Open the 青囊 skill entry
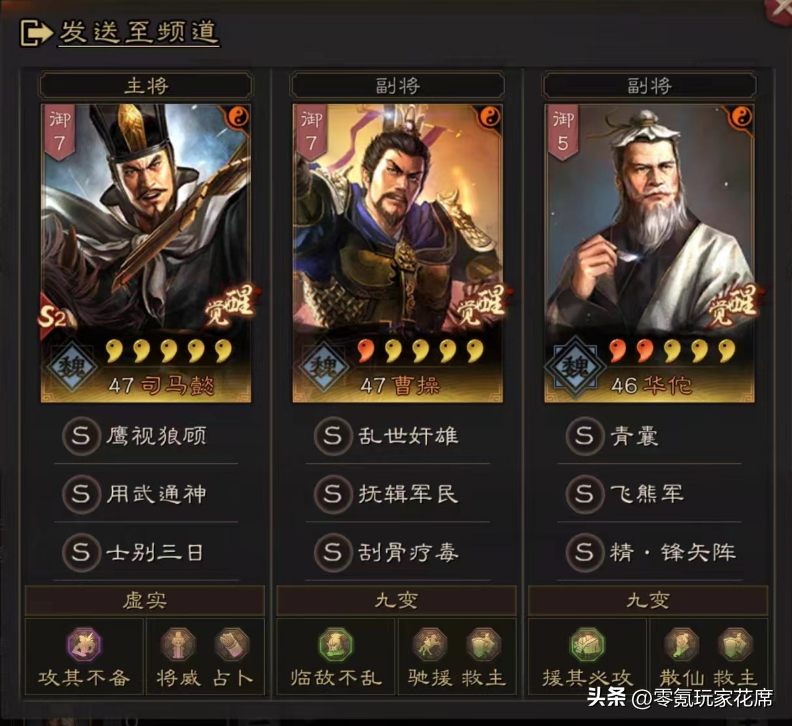Image resolution: width=792 pixels, height=726 pixels. tap(649, 435)
